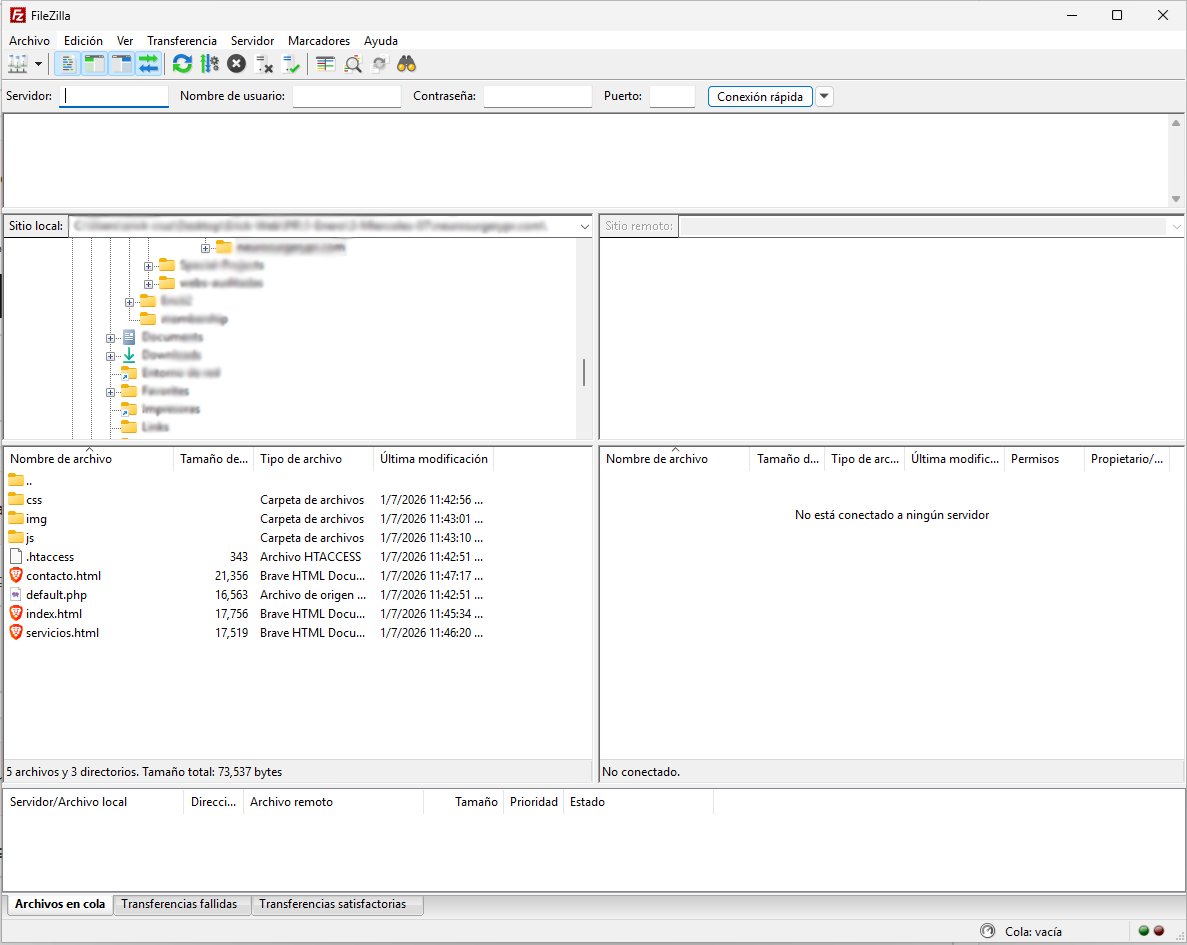The height and width of the screenshot is (945, 1187).
Task: Switch to the Transferencias fallidas tab
Action: [181, 904]
